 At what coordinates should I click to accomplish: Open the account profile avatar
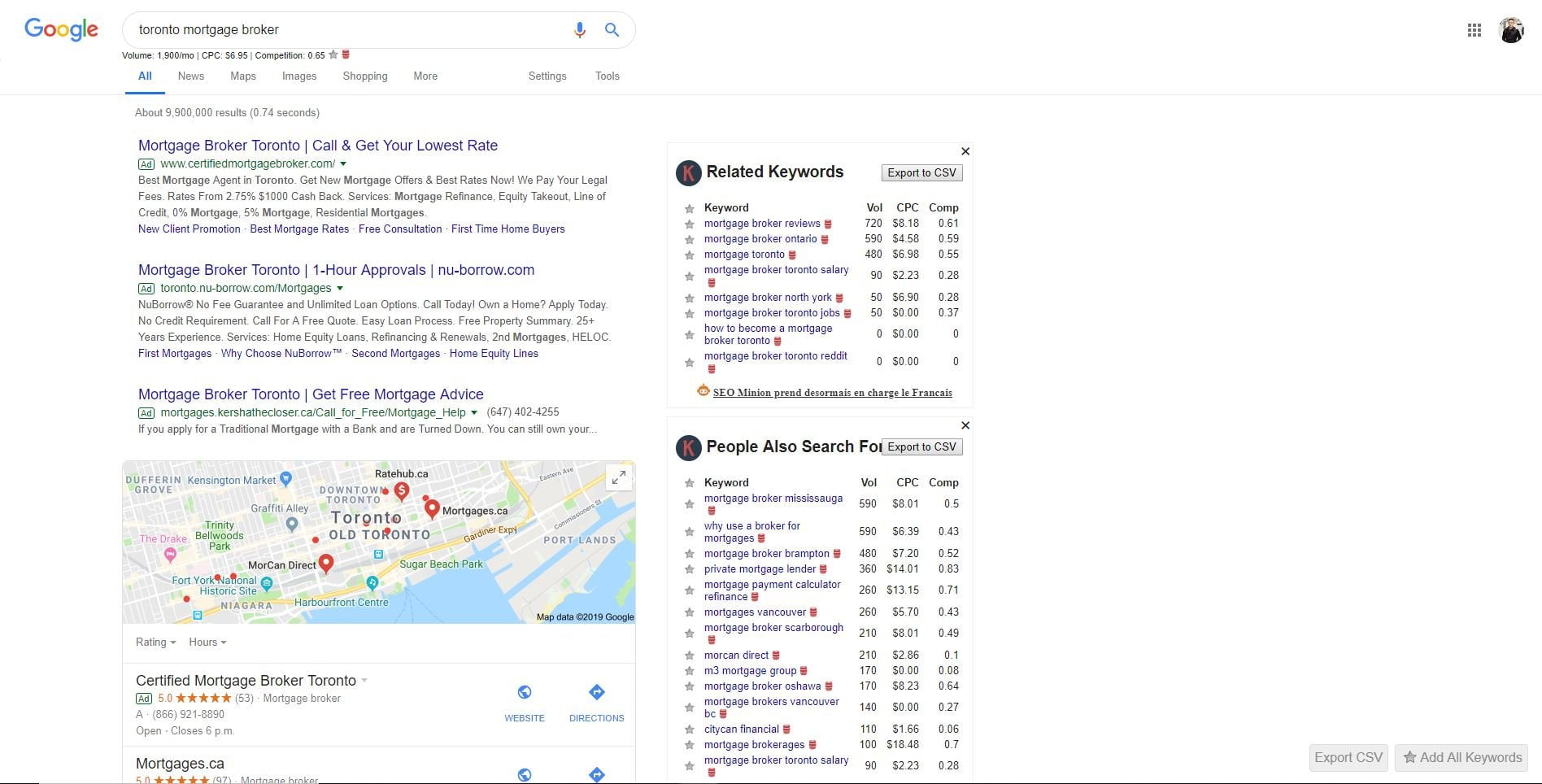tap(1511, 30)
